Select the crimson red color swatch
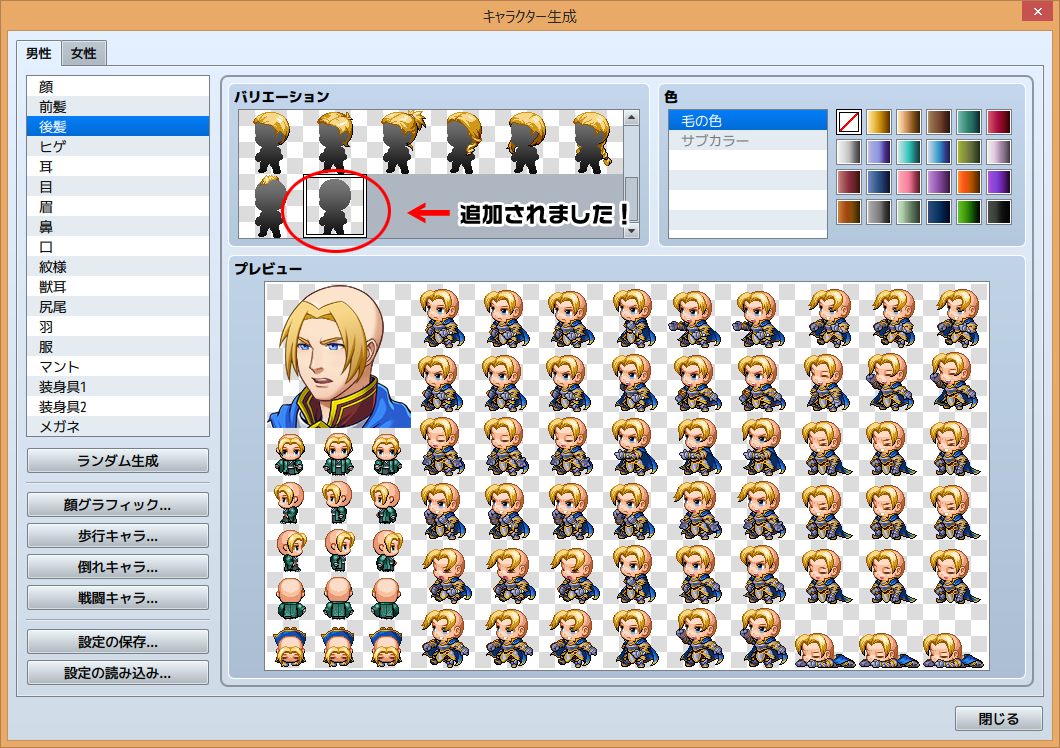Image resolution: width=1060 pixels, height=748 pixels. tap(998, 122)
